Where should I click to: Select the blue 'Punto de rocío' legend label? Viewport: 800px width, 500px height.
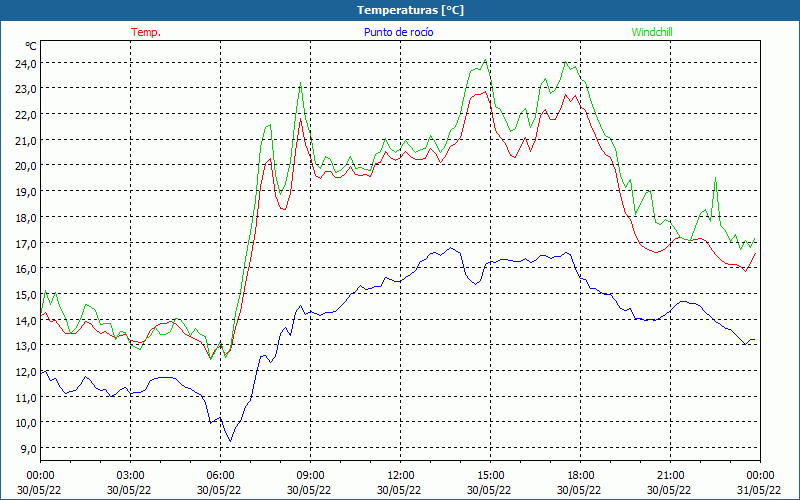pyautogui.click(x=398, y=32)
